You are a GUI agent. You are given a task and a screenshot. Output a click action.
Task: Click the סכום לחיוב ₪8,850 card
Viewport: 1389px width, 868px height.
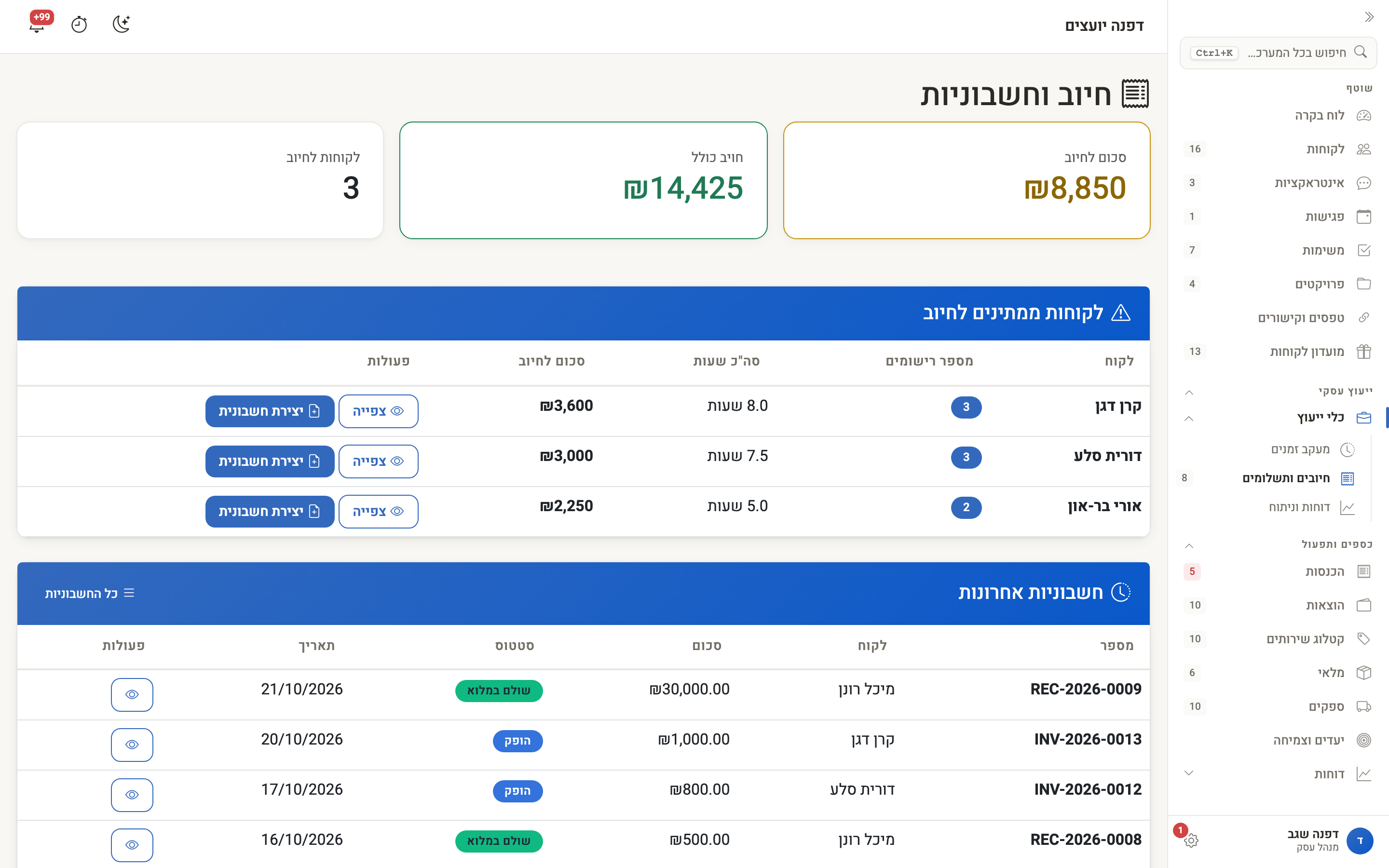967,180
